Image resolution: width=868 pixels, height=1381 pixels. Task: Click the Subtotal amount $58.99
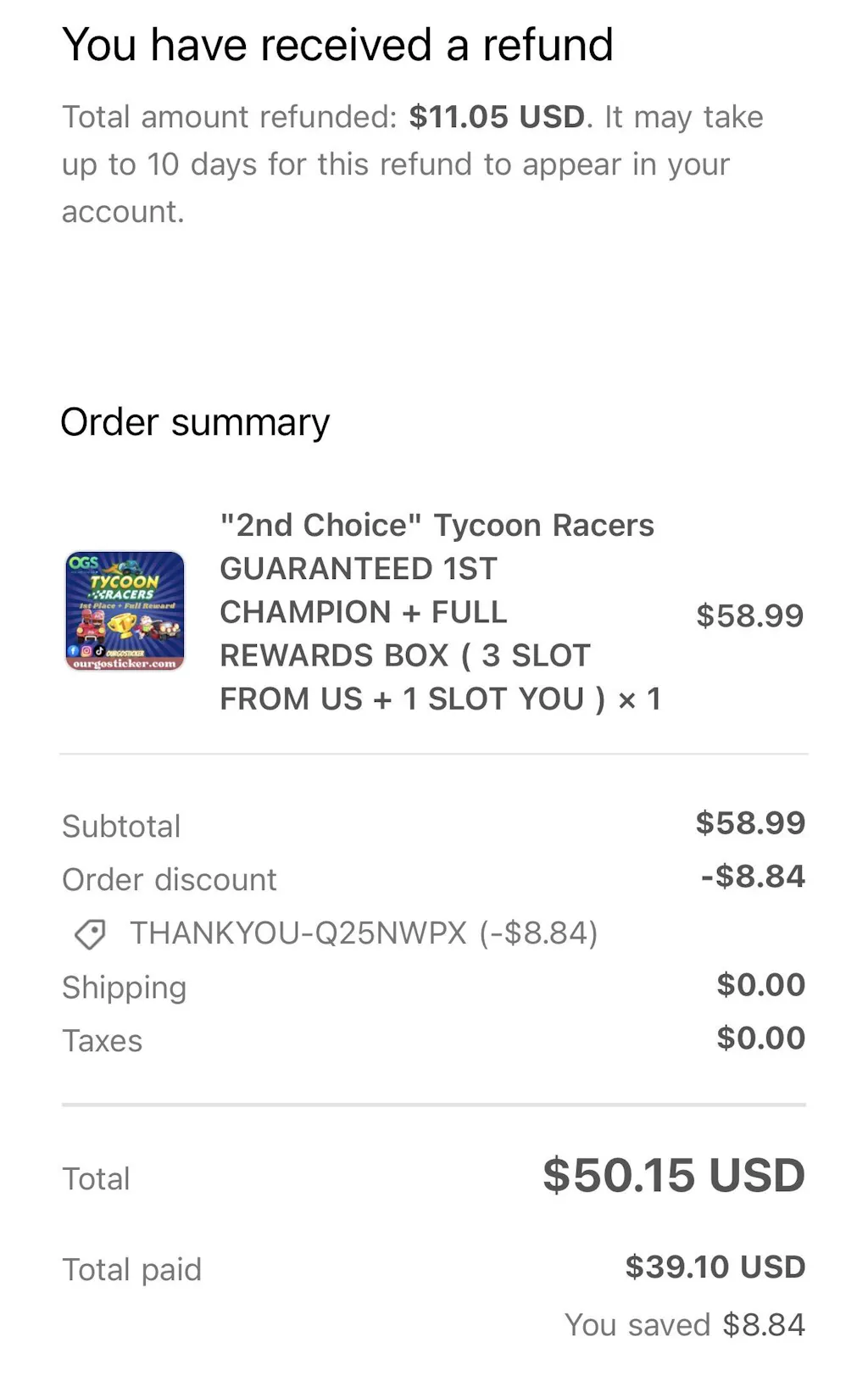tap(750, 823)
